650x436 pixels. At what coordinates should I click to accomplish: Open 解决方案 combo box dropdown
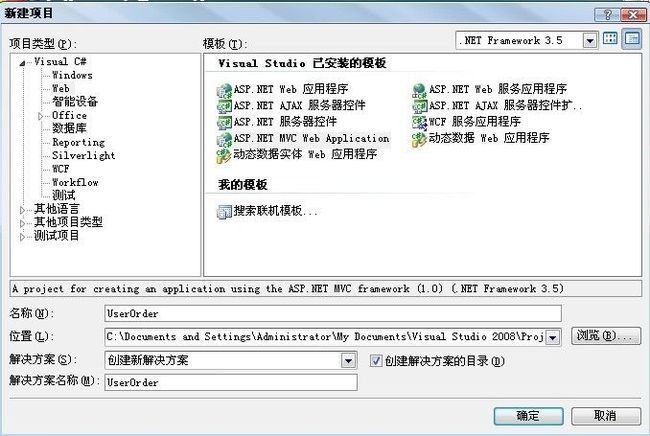tap(348, 361)
